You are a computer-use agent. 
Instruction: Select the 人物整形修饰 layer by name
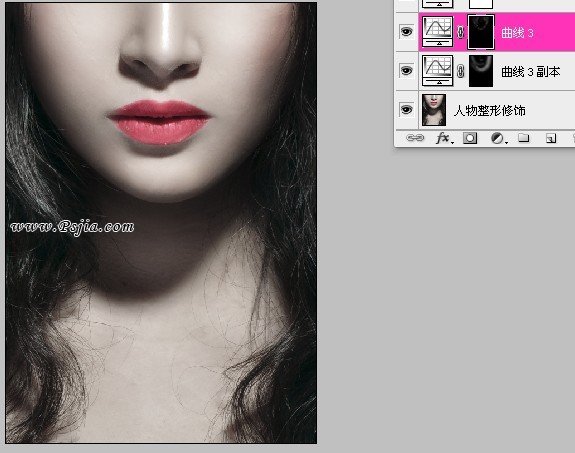pos(490,110)
